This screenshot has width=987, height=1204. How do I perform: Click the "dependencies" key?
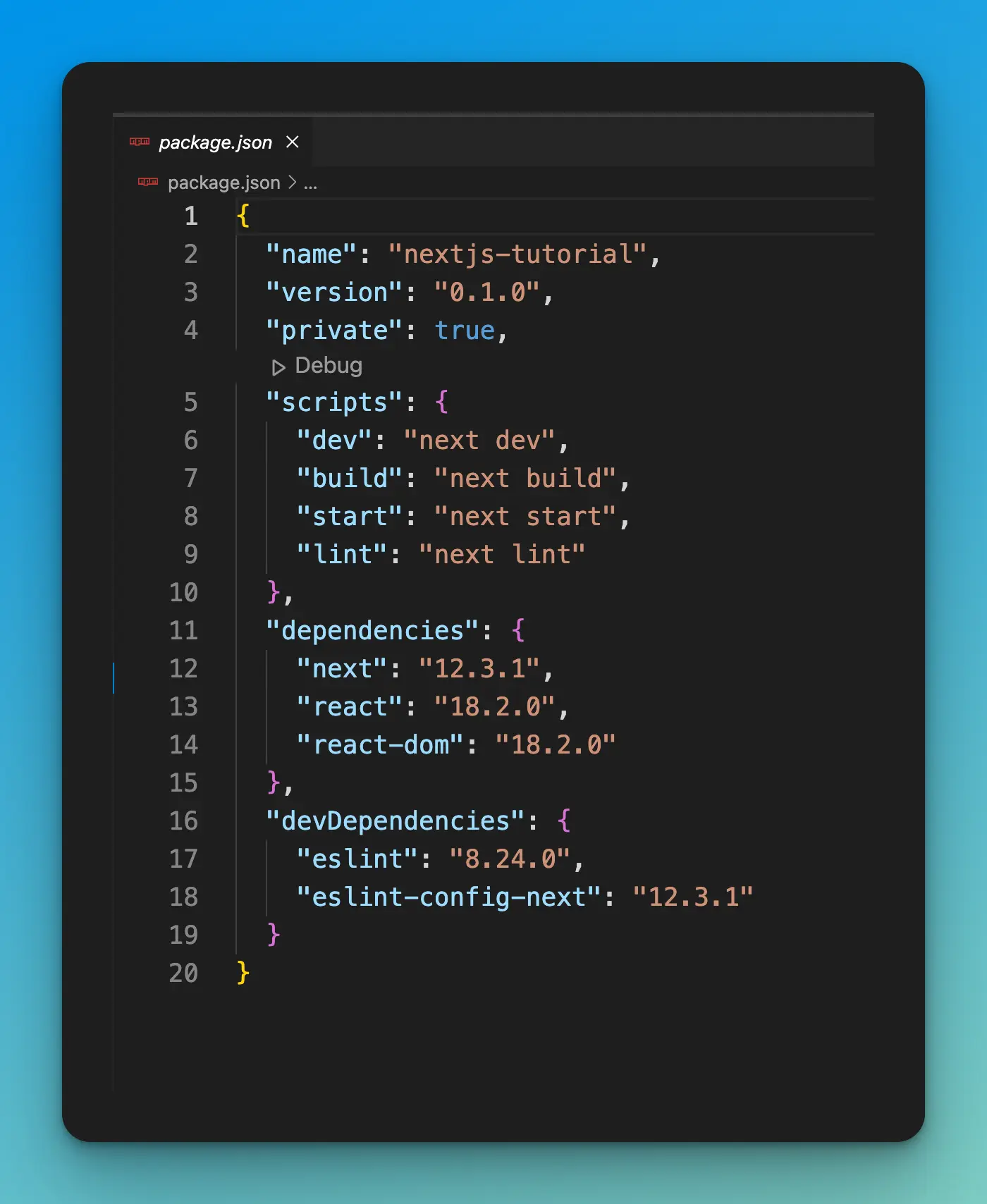point(373,631)
